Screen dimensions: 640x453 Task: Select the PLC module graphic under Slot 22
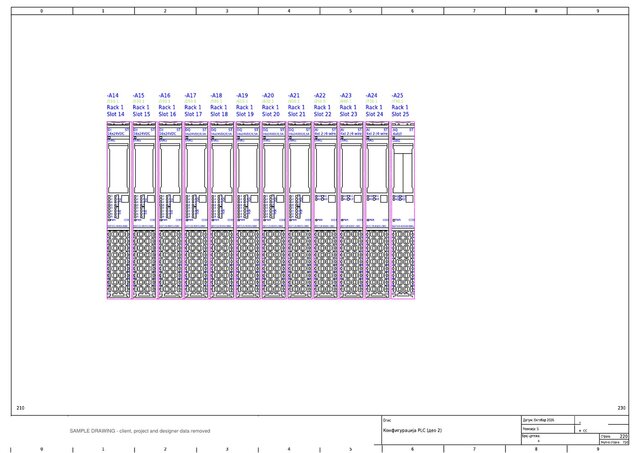point(325,210)
